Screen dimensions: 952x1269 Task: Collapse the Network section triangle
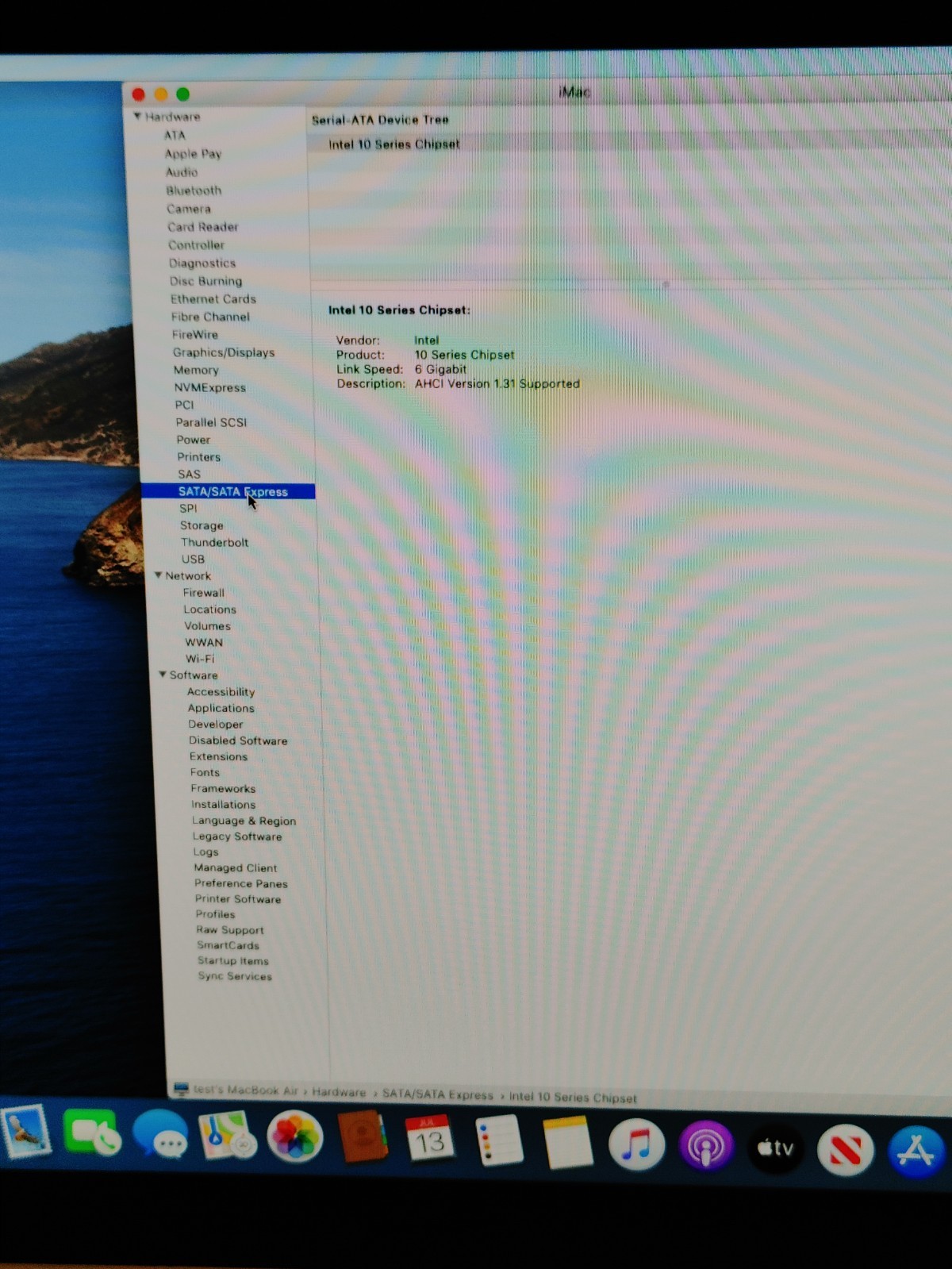[158, 575]
